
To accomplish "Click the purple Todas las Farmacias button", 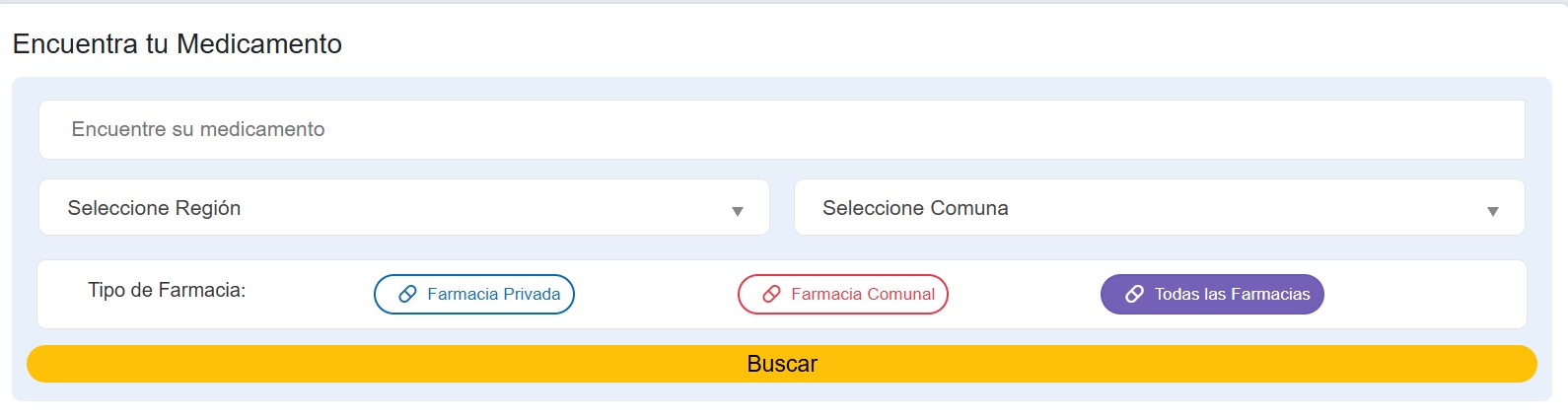I will coord(1212,294).
